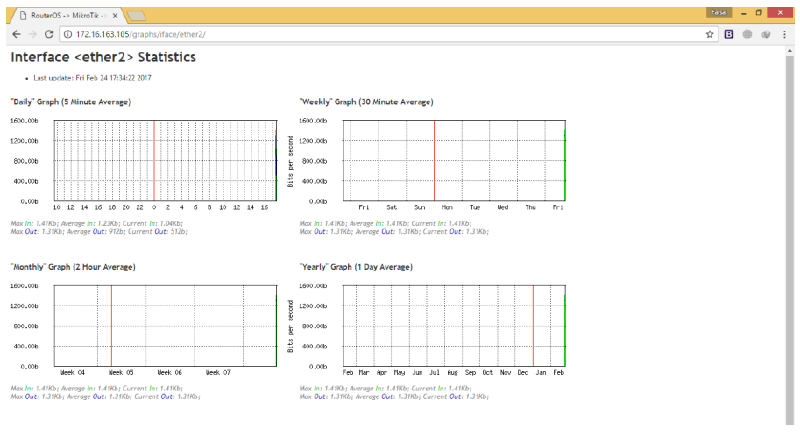This screenshot has height=442, width=800.
Task: Click the Max In line under Daily graph
Action: pyautogui.click(x=96, y=224)
